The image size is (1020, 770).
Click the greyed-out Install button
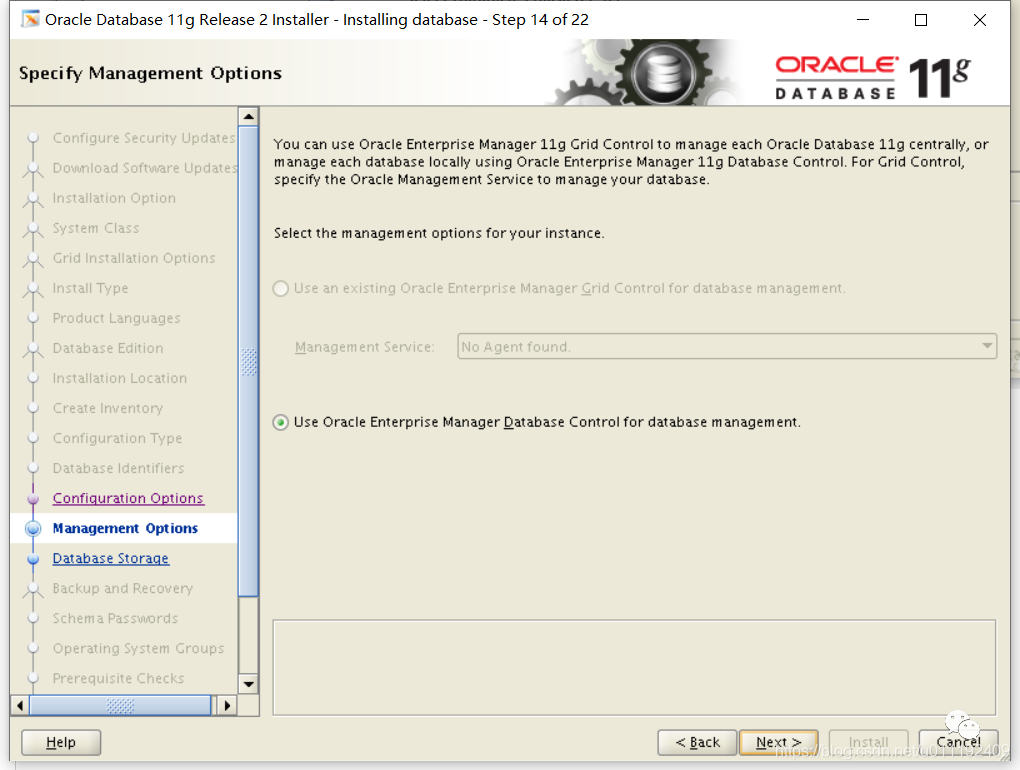pyautogui.click(x=868, y=742)
